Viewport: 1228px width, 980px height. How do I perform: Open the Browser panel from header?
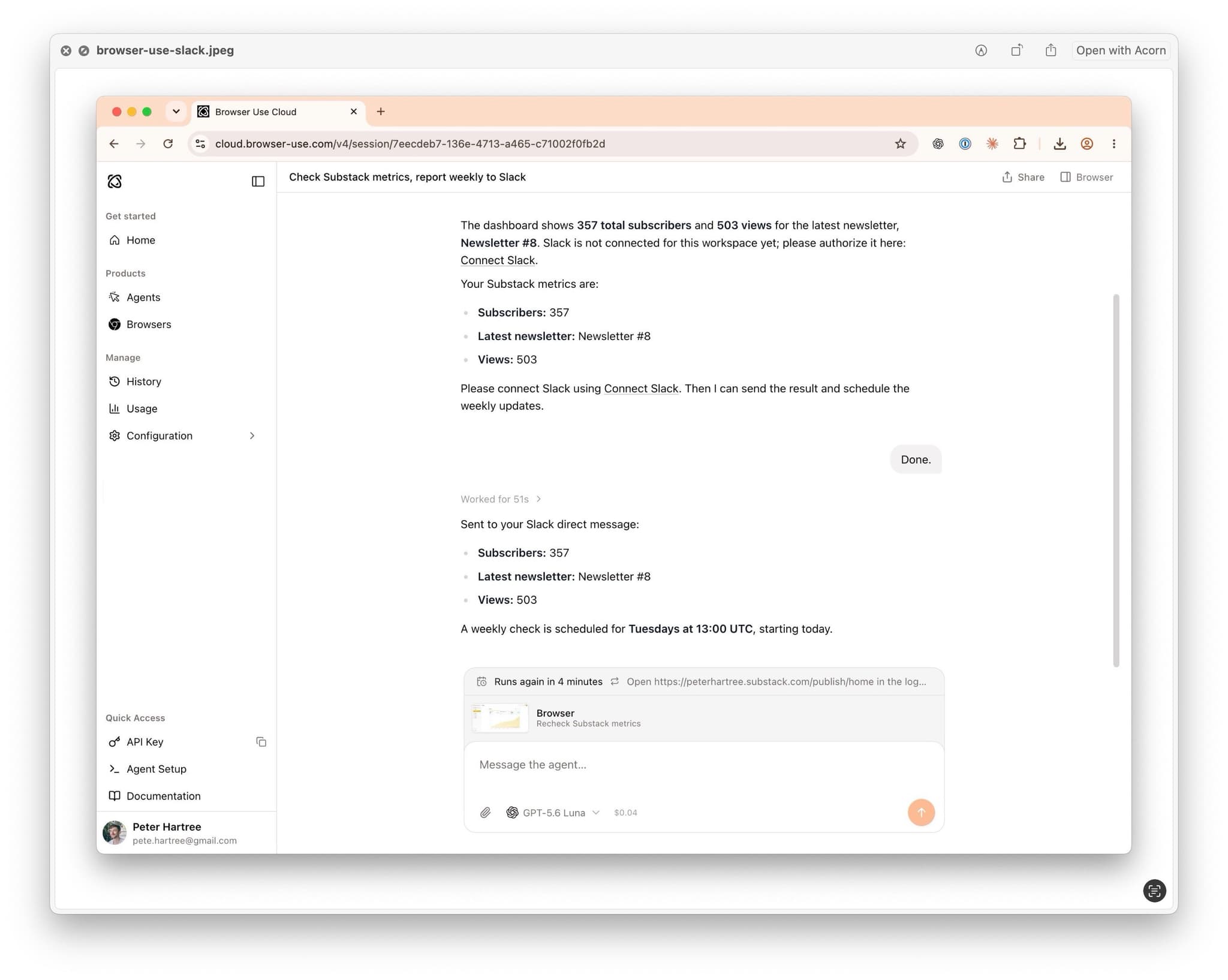click(x=1086, y=177)
